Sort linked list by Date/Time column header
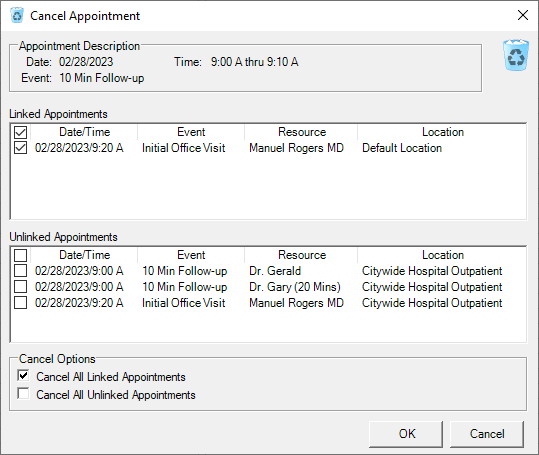Image resolution: width=539 pixels, height=455 pixels. 84,132
